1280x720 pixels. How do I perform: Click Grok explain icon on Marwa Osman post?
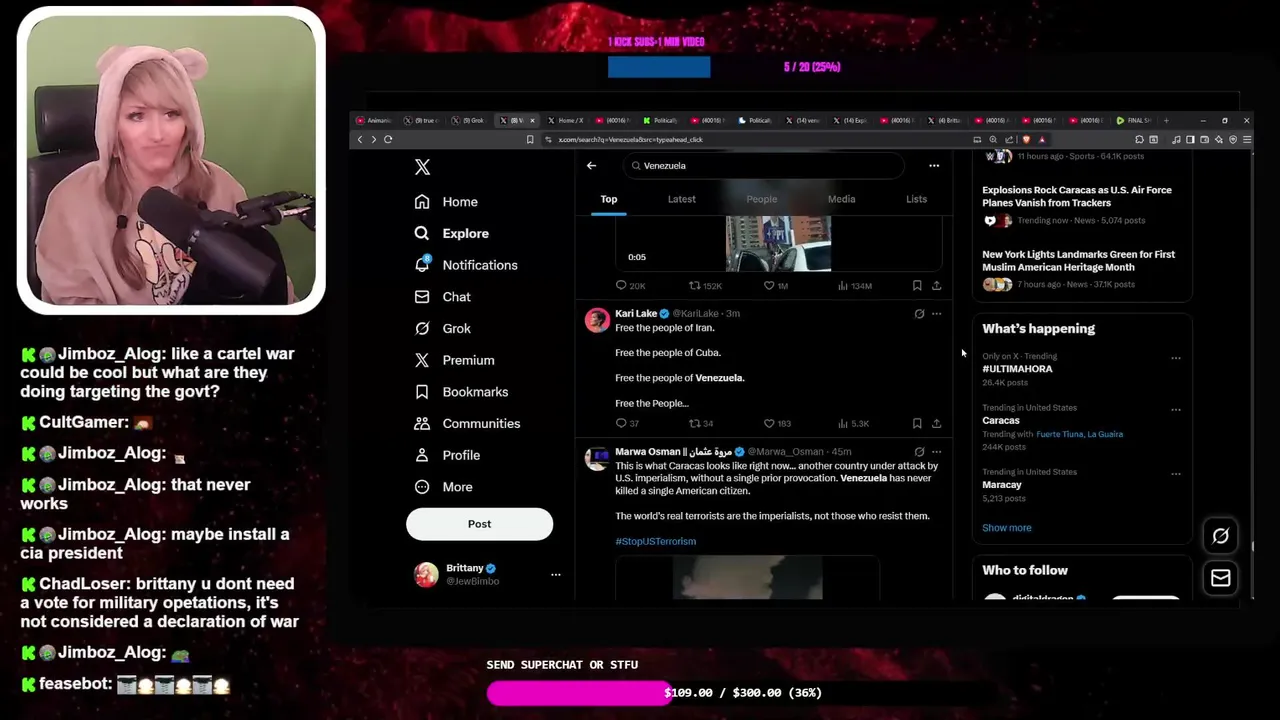click(x=919, y=452)
